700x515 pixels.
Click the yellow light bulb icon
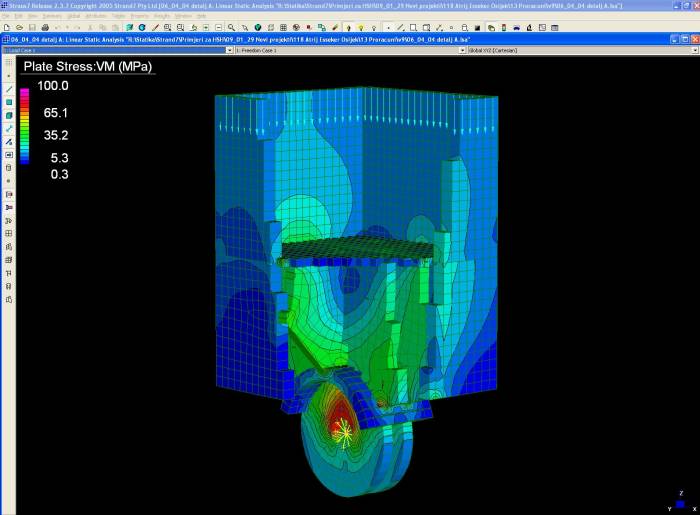pos(359,26)
